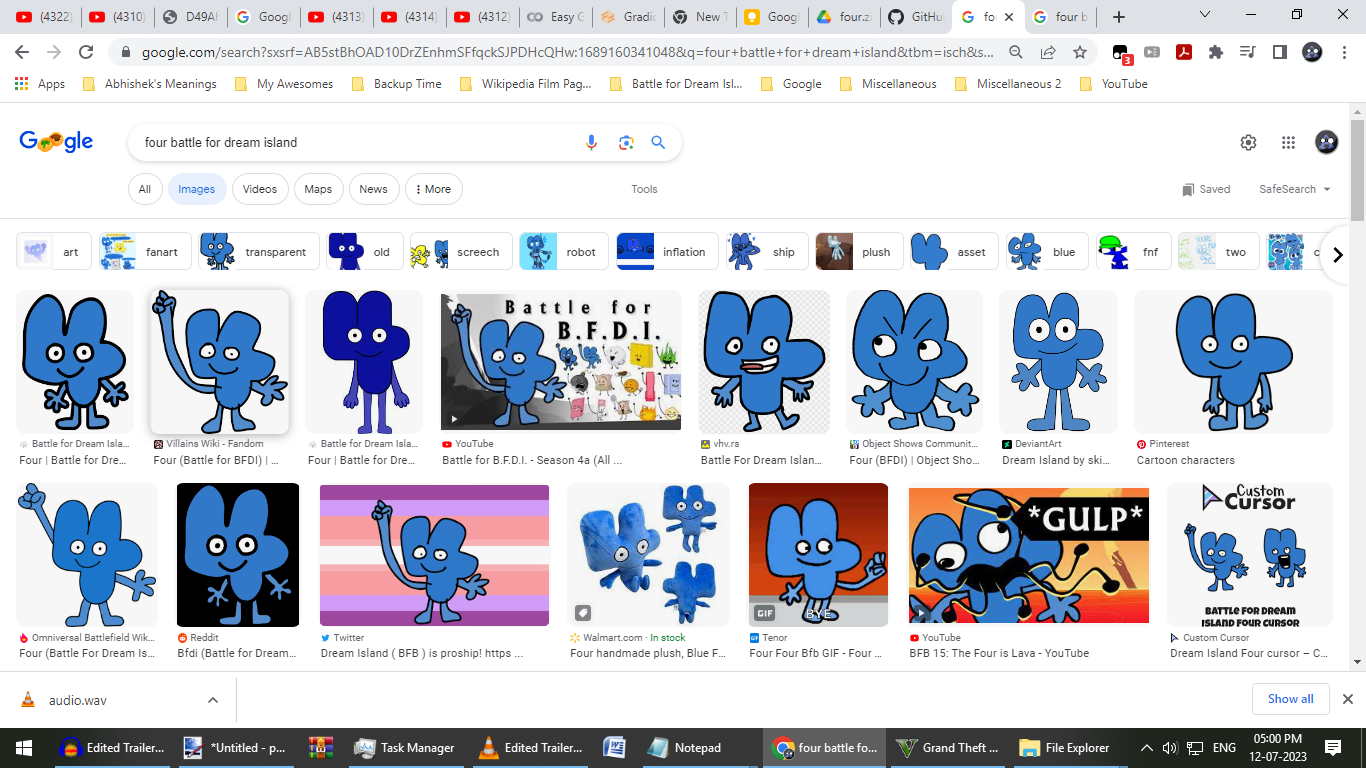Open the Google apps grid
The height and width of the screenshot is (768, 1366).
point(1288,143)
